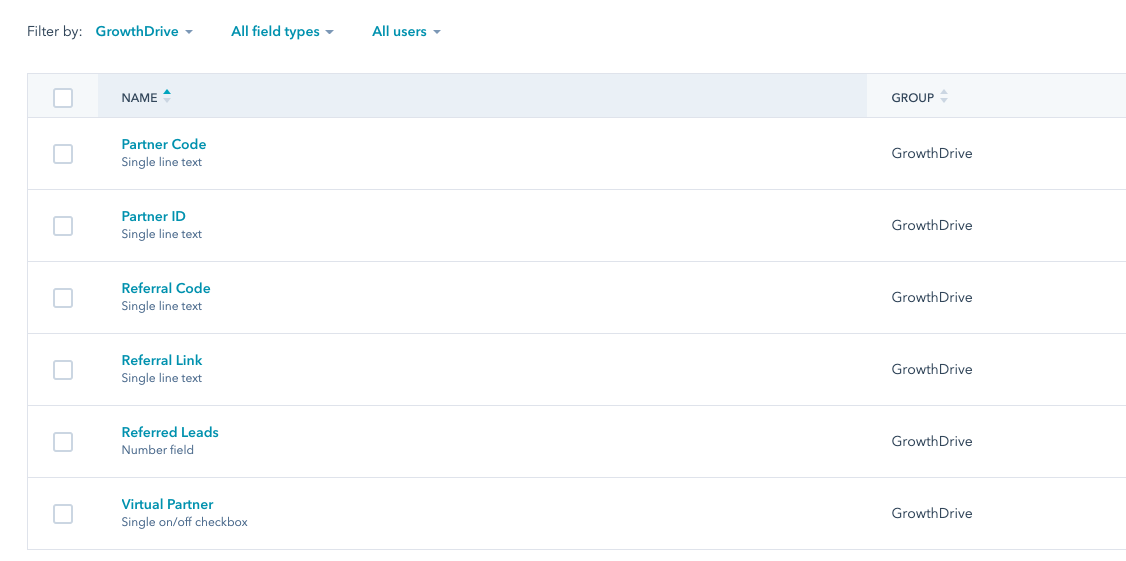1126x561 pixels.
Task: Check the Partner Code row checkbox
Action: pyautogui.click(x=63, y=154)
